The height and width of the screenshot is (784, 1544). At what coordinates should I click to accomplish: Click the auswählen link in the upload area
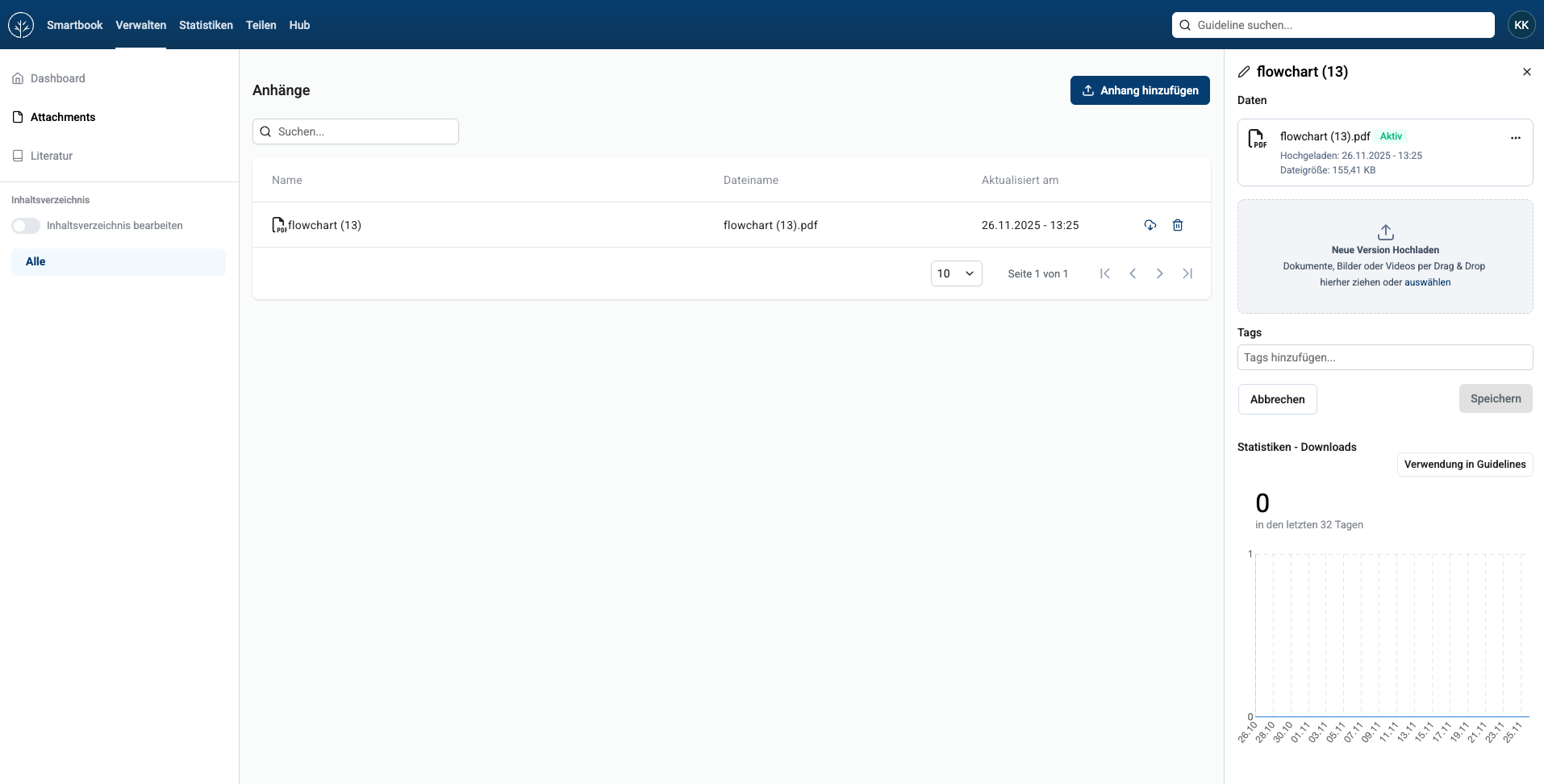(1427, 282)
